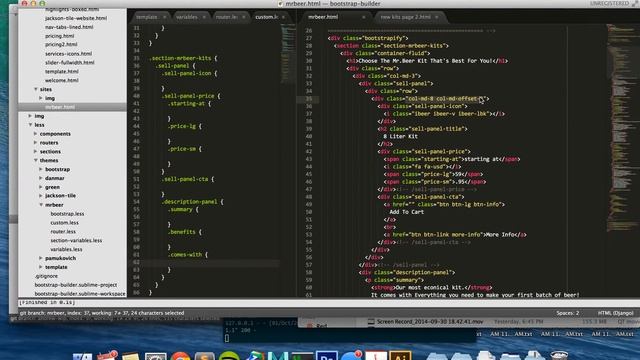
Task: Collapse the themes folder
Action: pyautogui.click(x=36, y=160)
